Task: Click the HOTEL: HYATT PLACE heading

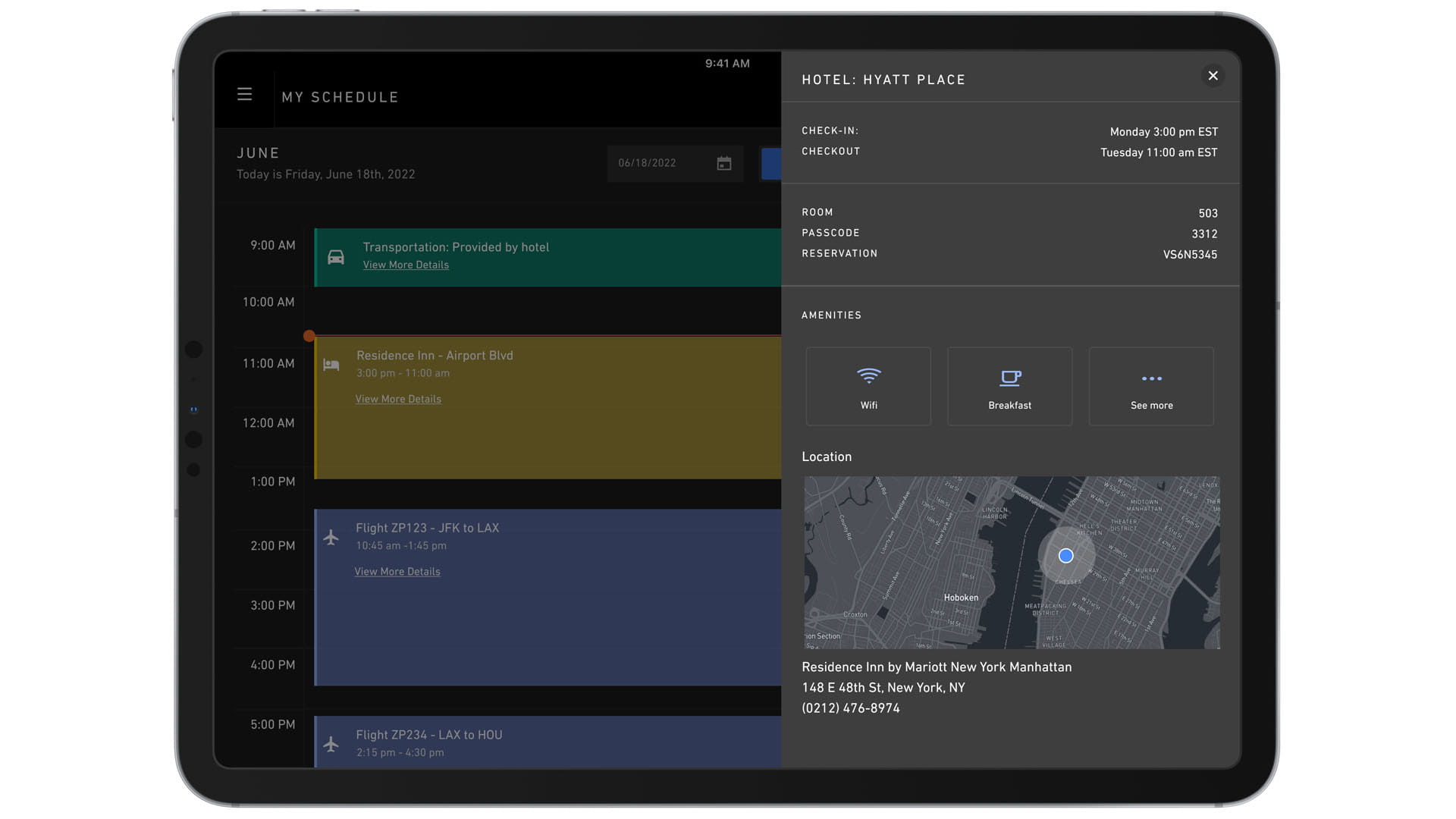Action: click(883, 80)
